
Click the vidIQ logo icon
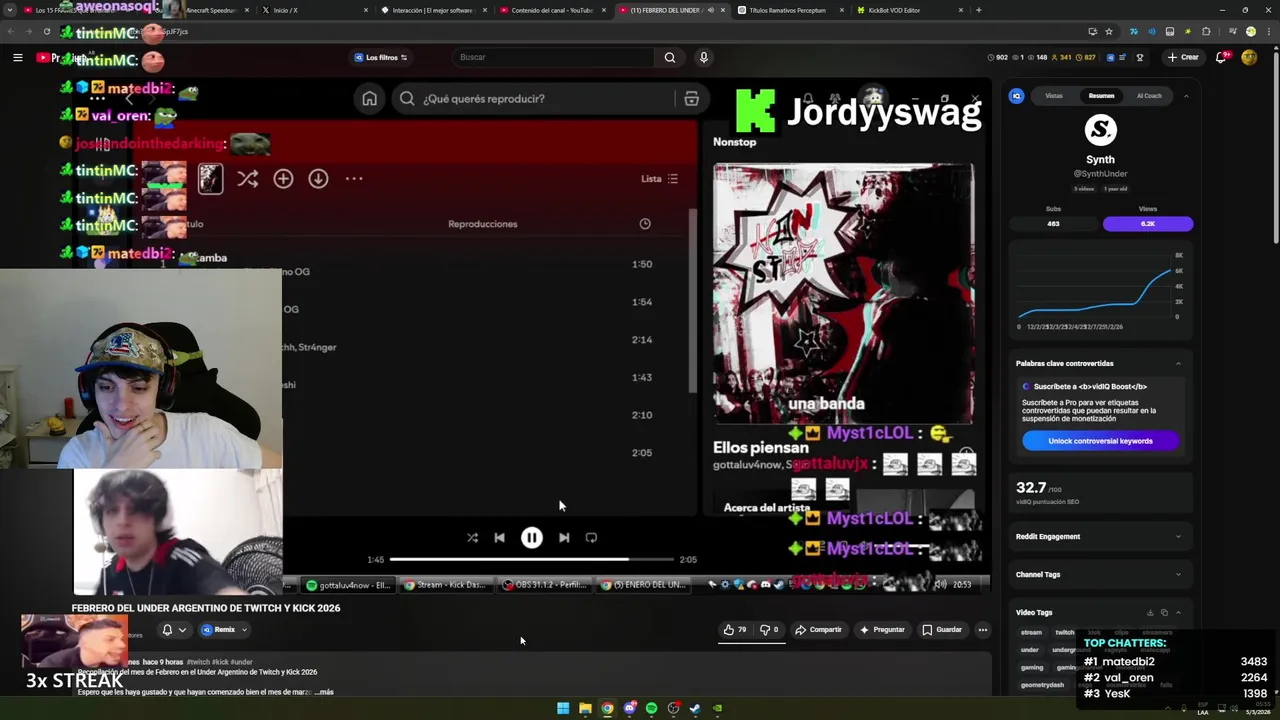1016,96
